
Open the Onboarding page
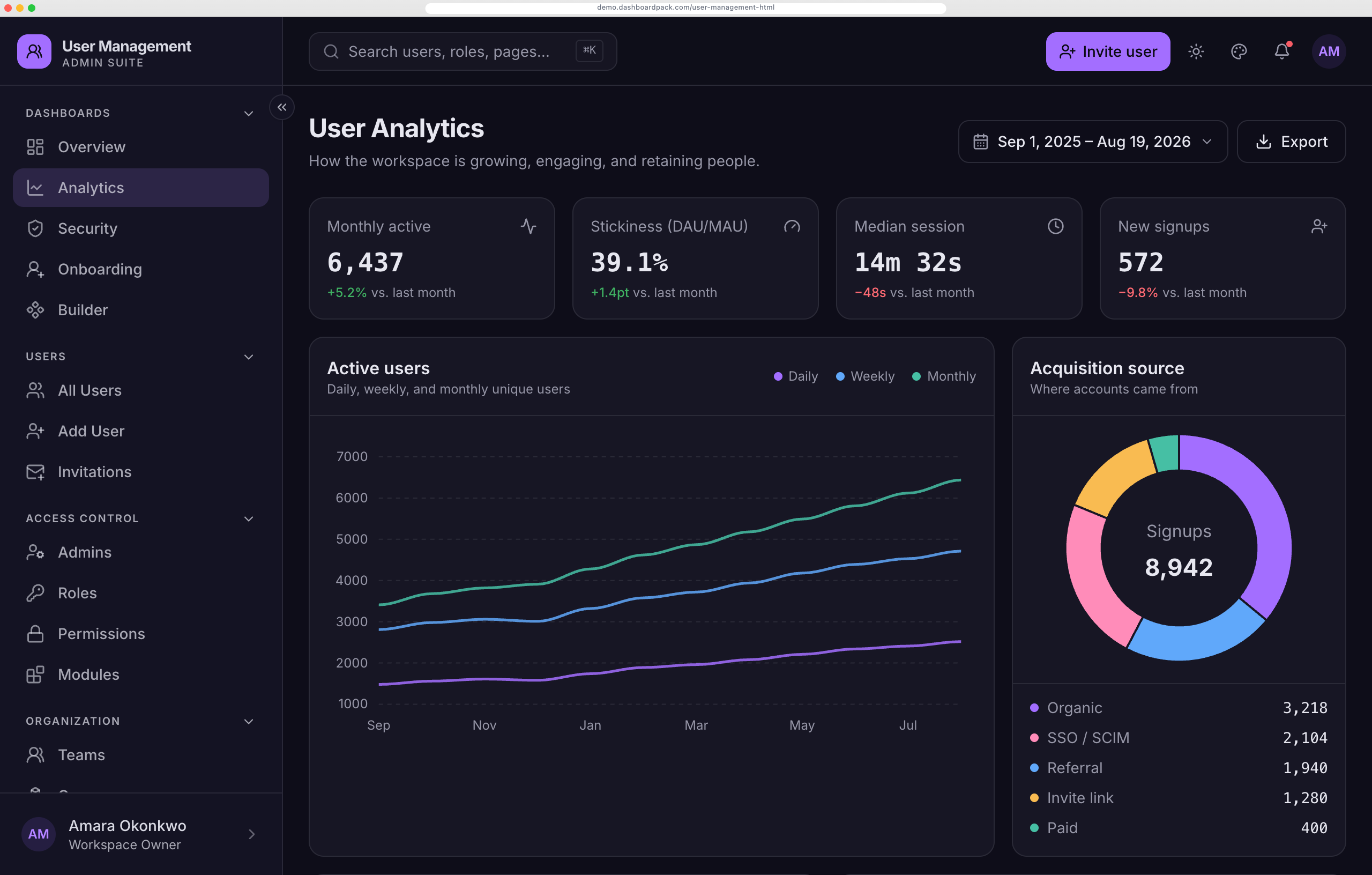[x=141, y=269]
